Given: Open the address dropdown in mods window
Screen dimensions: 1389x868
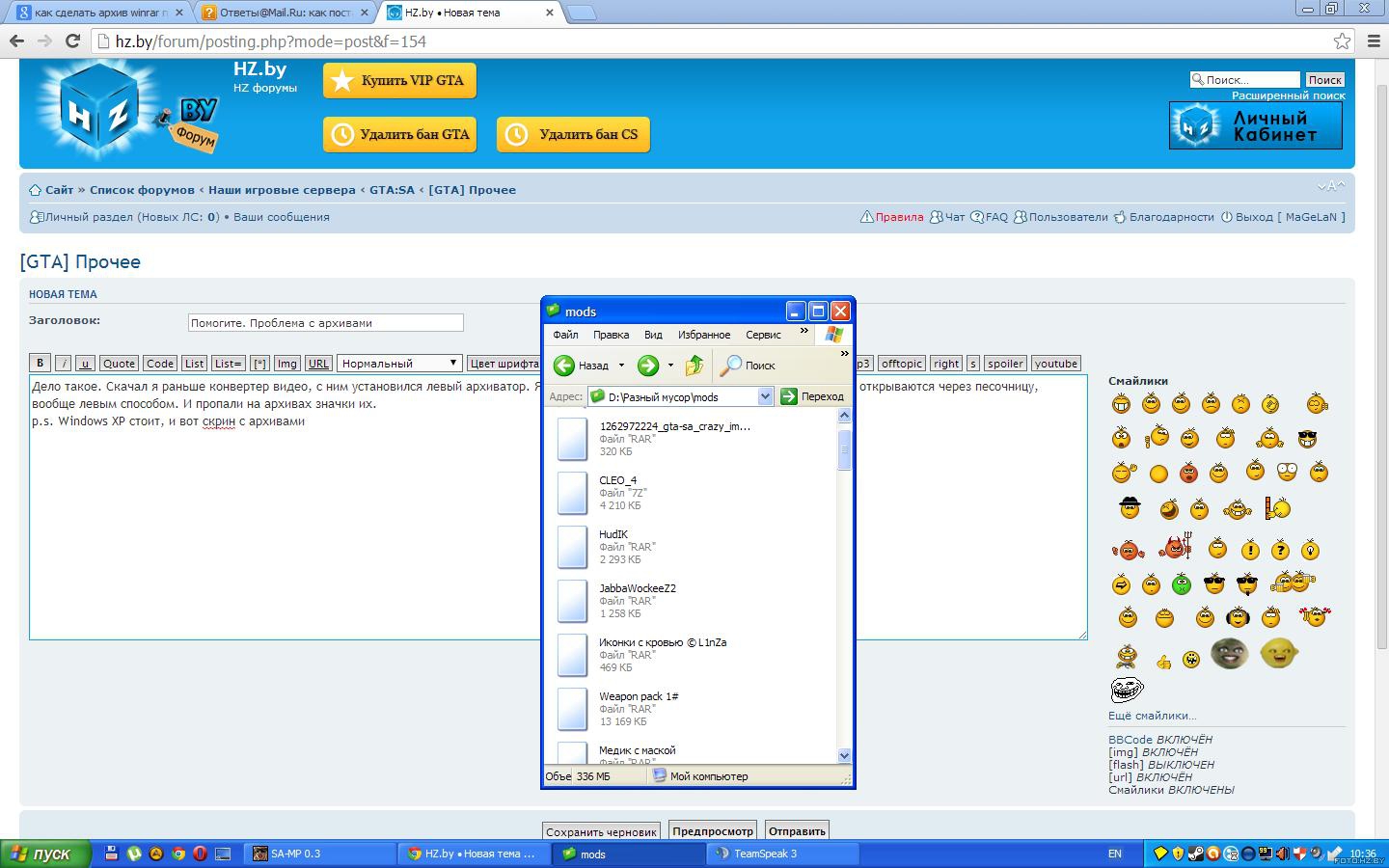Looking at the screenshot, I should [x=765, y=396].
